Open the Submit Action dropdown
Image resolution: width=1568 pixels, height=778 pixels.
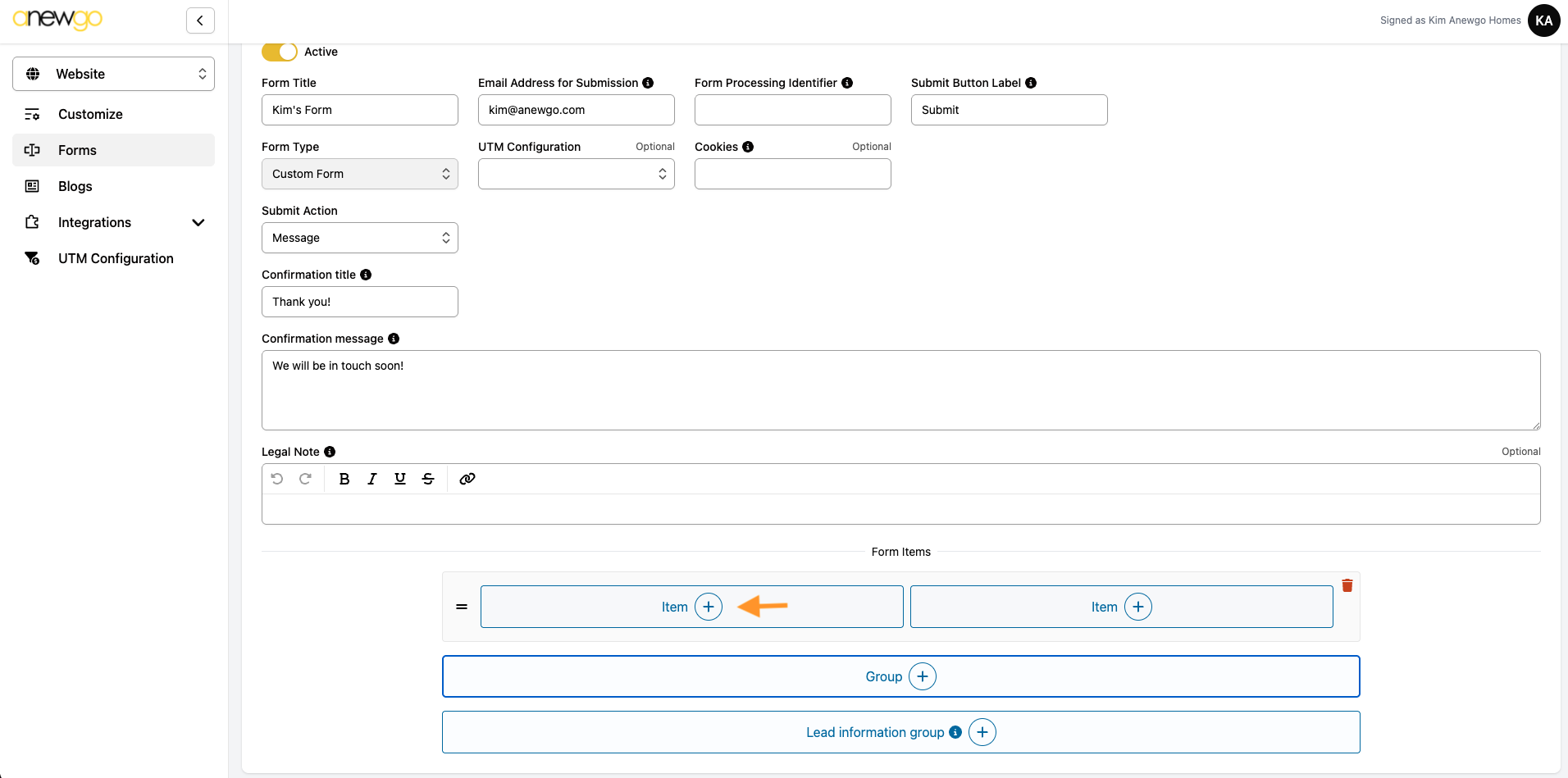pyautogui.click(x=359, y=238)
